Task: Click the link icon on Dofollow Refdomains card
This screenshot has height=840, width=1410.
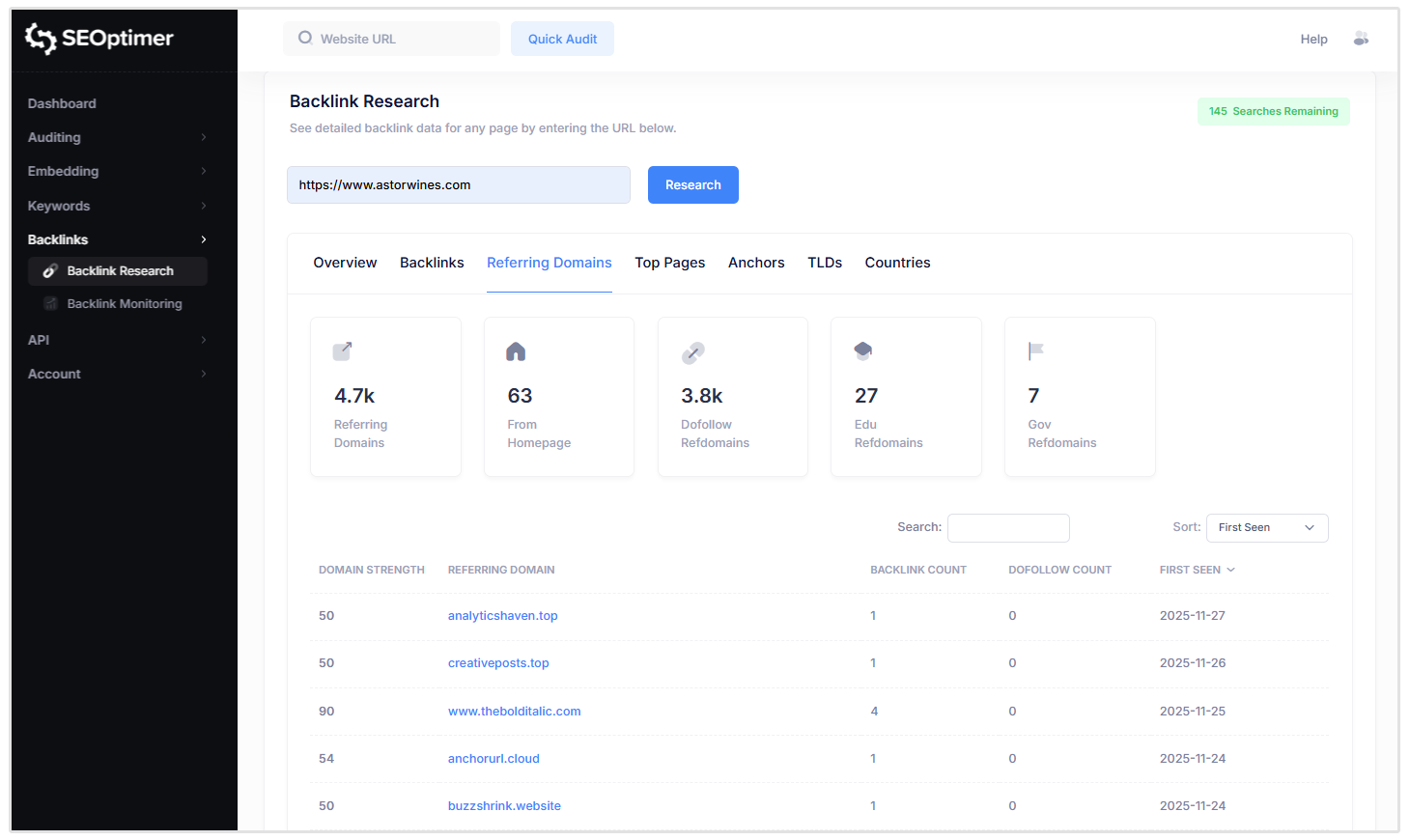Action: [x=691, y=351]
